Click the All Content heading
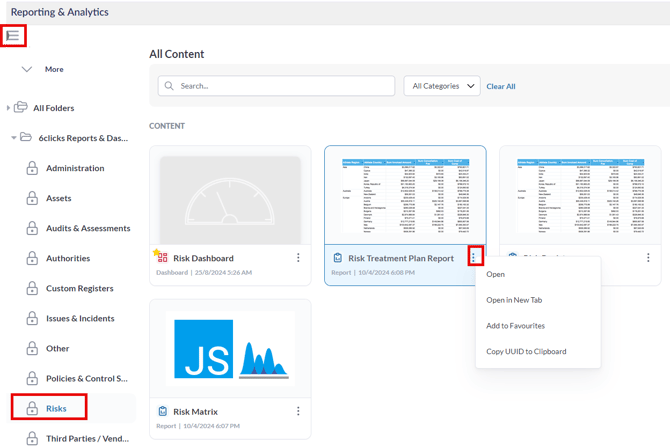 176,54
